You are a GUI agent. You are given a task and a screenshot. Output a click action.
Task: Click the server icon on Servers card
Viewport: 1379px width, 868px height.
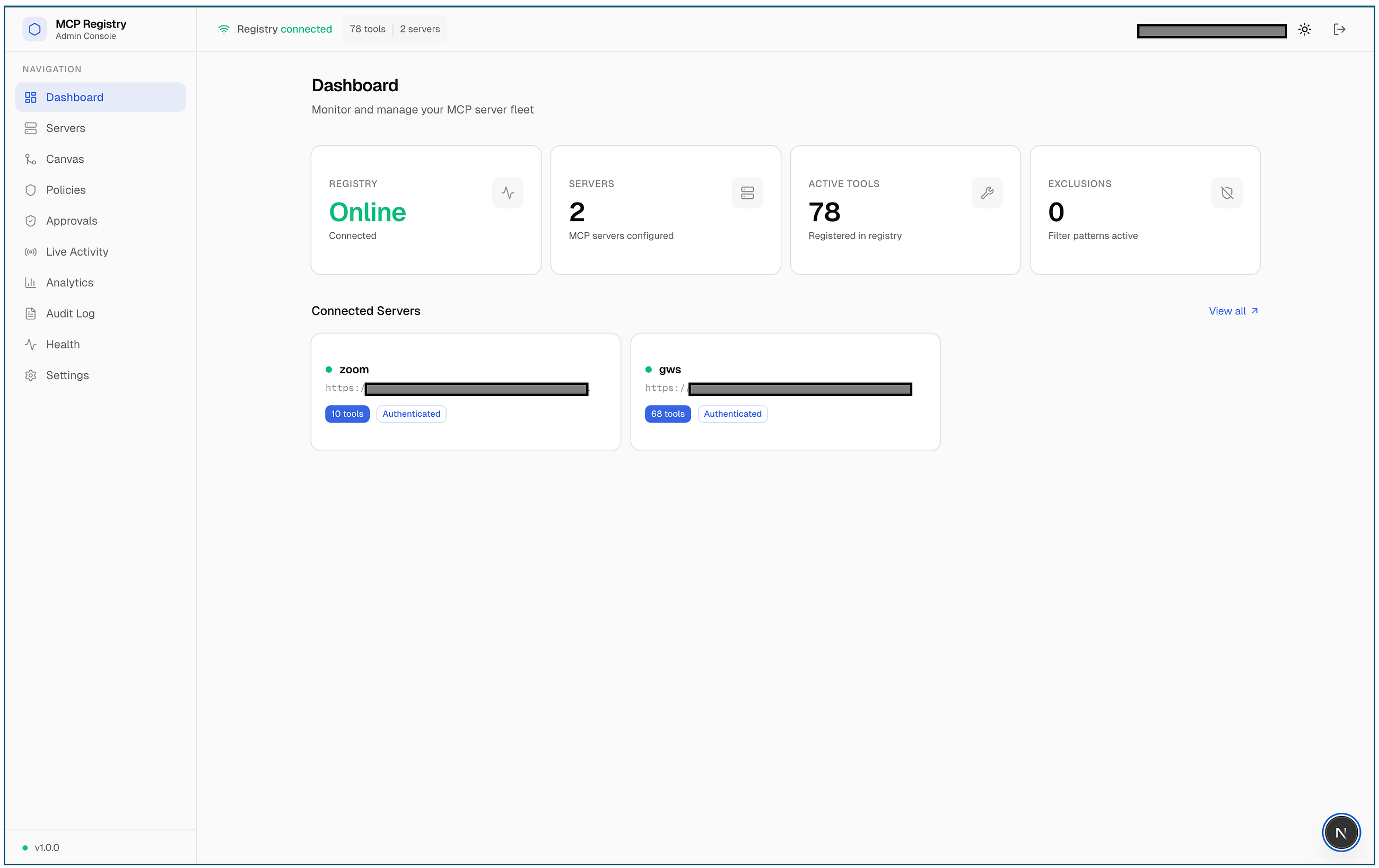click(747, 193)
